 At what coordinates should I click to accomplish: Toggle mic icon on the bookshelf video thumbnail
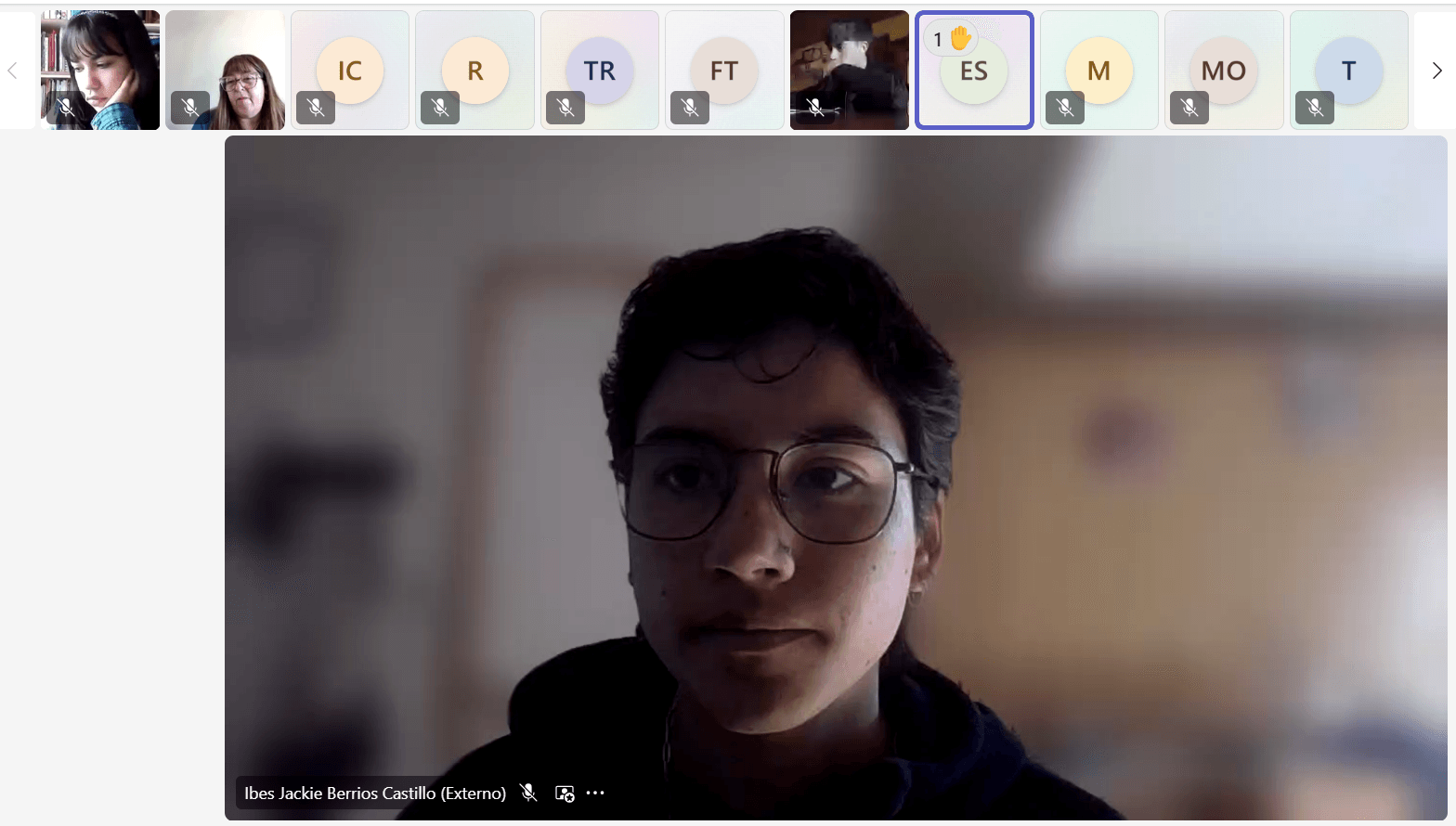(66, 108)
